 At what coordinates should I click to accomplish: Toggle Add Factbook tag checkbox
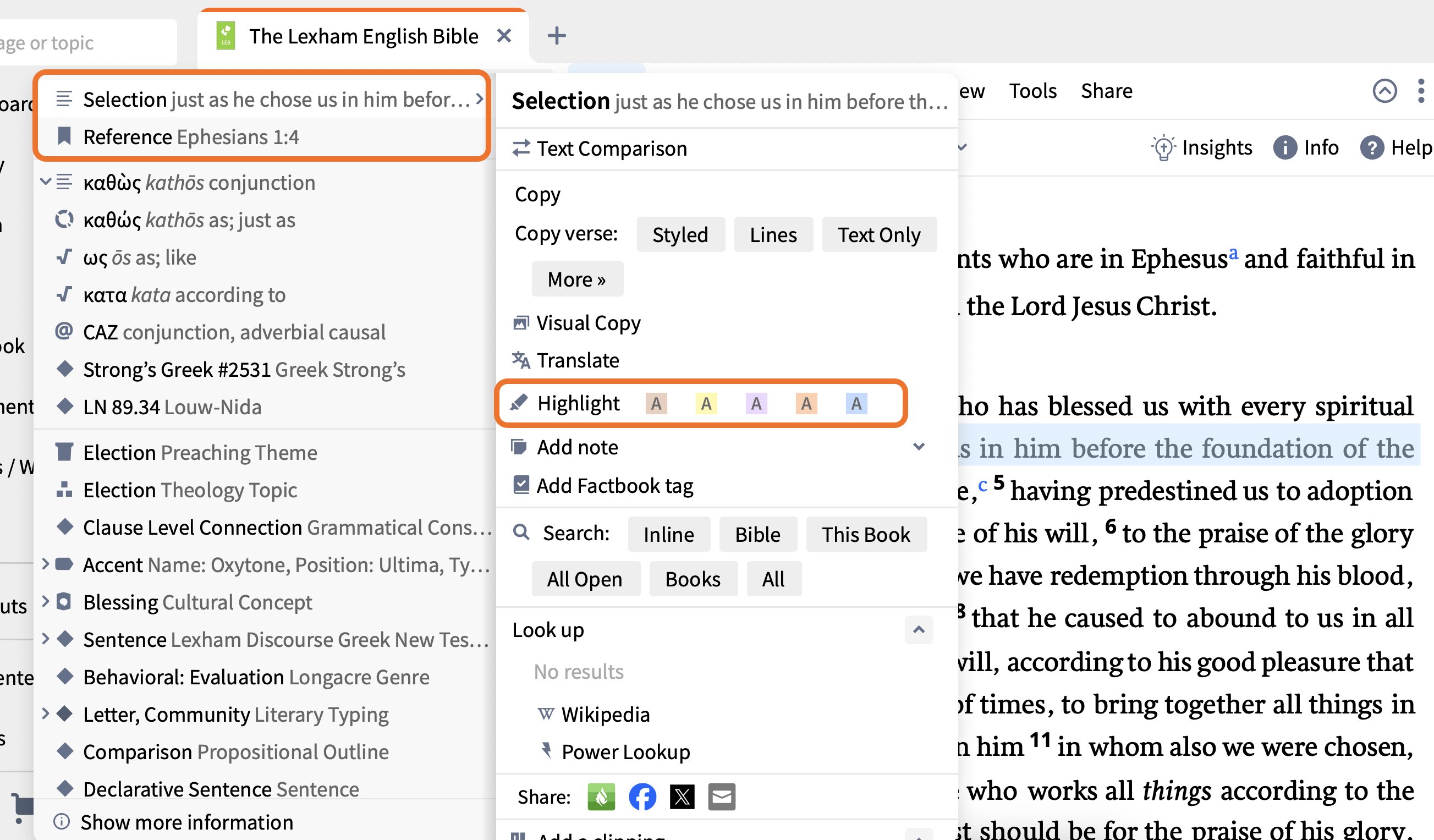click(521, 485)
